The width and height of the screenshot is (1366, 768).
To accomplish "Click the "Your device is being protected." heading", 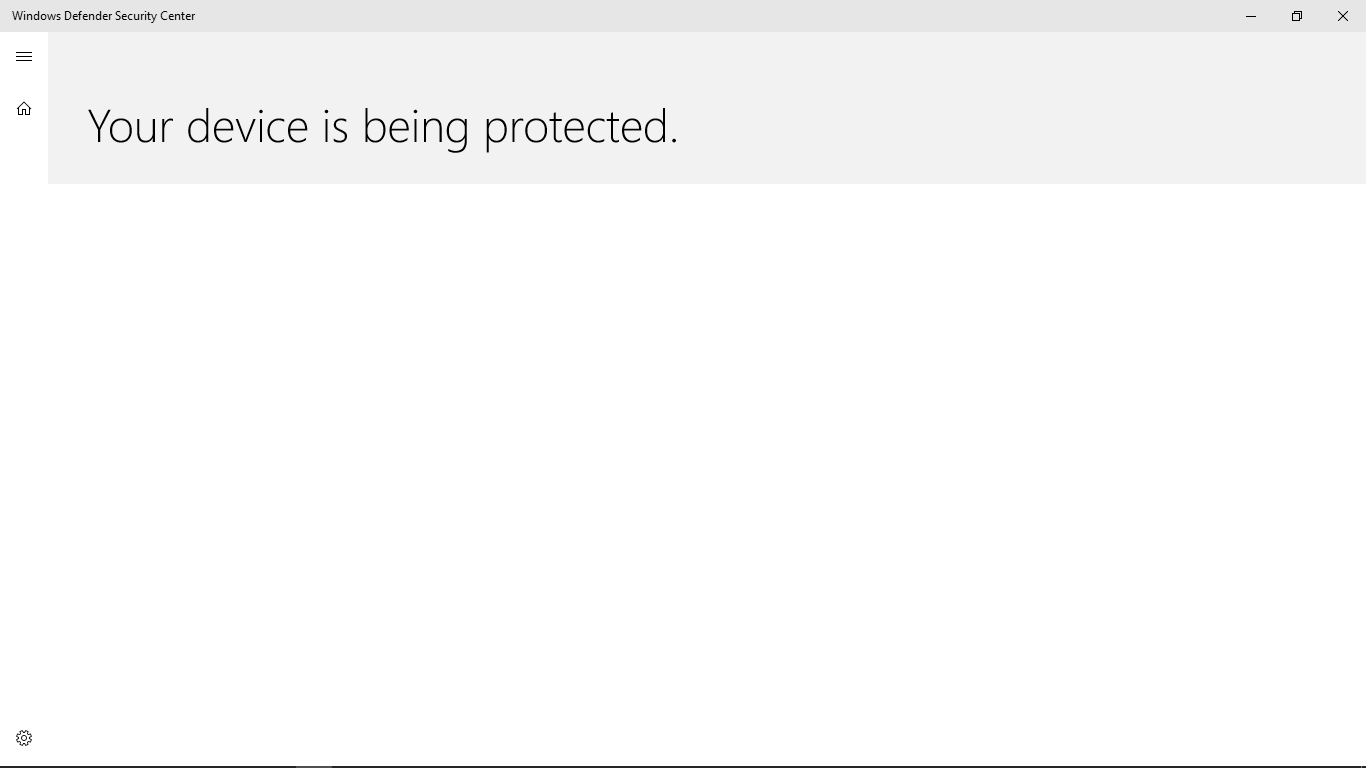I will click(x=383, y=127).
